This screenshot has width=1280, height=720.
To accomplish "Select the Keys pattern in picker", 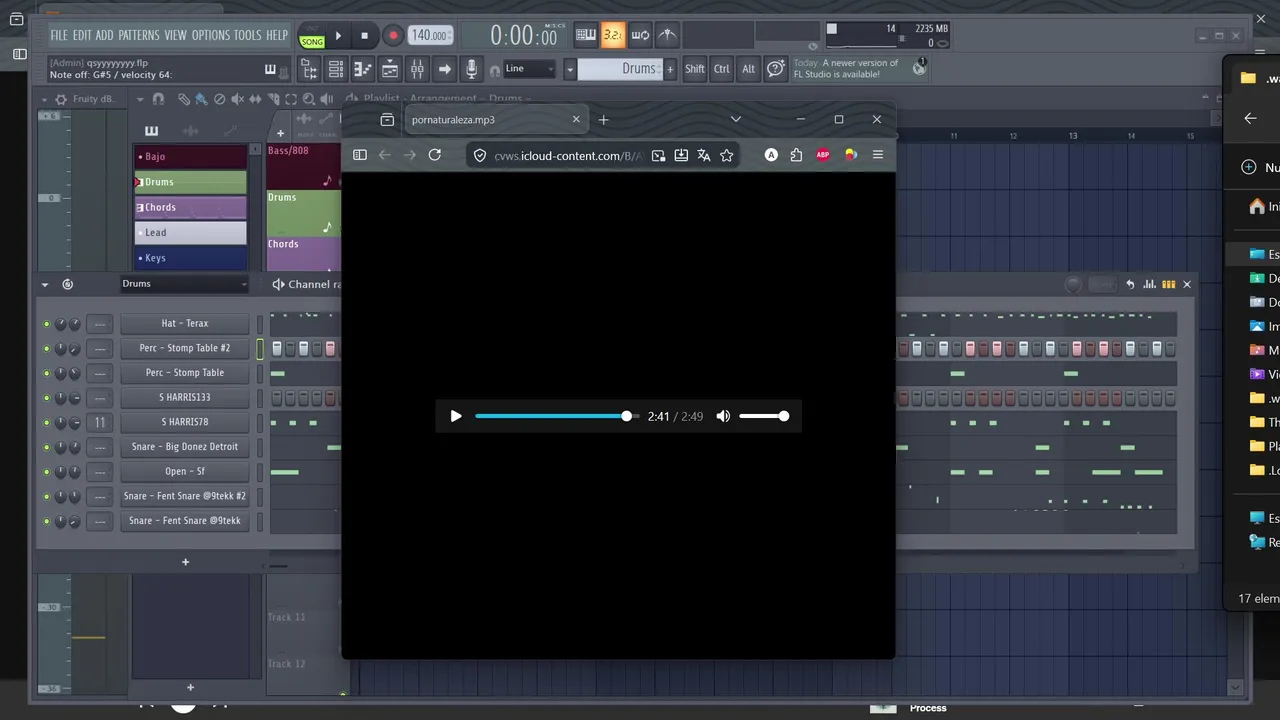I will (x=190, y=258).
